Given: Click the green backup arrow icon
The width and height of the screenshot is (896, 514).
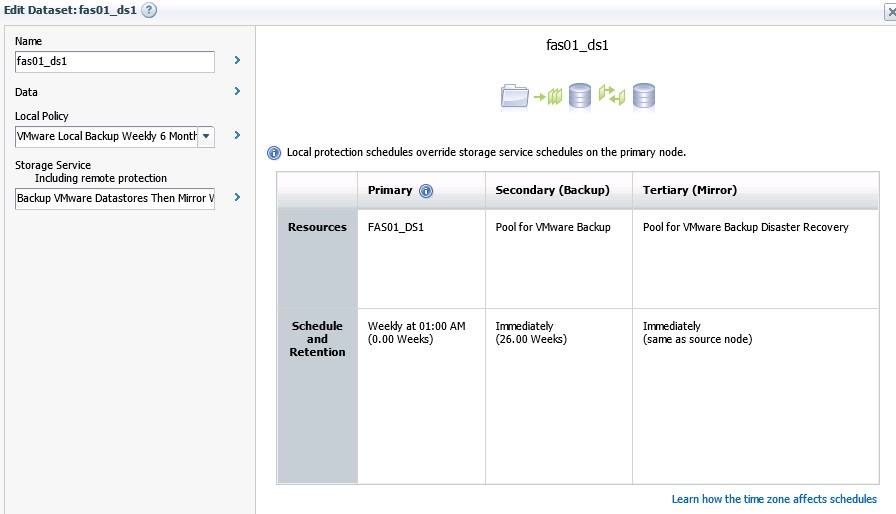Looking at the screenshot, I should tap(548, 96).
